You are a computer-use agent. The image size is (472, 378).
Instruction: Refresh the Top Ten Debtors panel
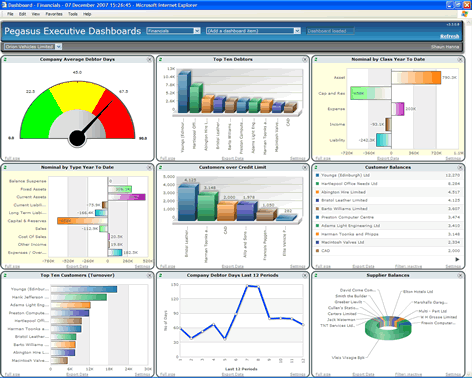161,60
